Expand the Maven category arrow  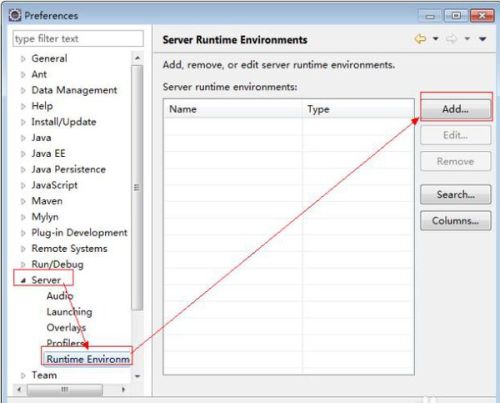tap(23, 201)
